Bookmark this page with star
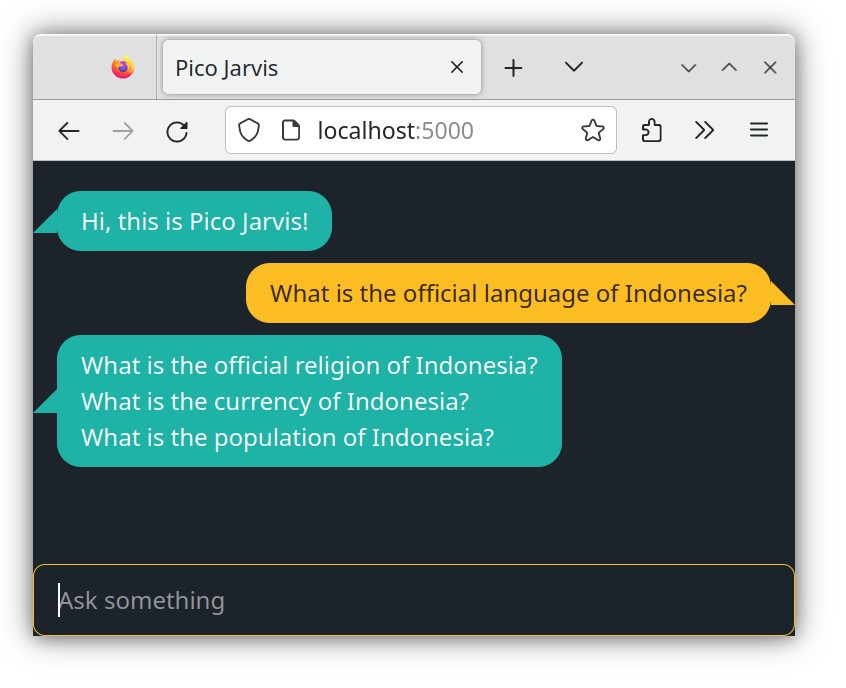The image size is (846, 688). (x=592, y=130)
